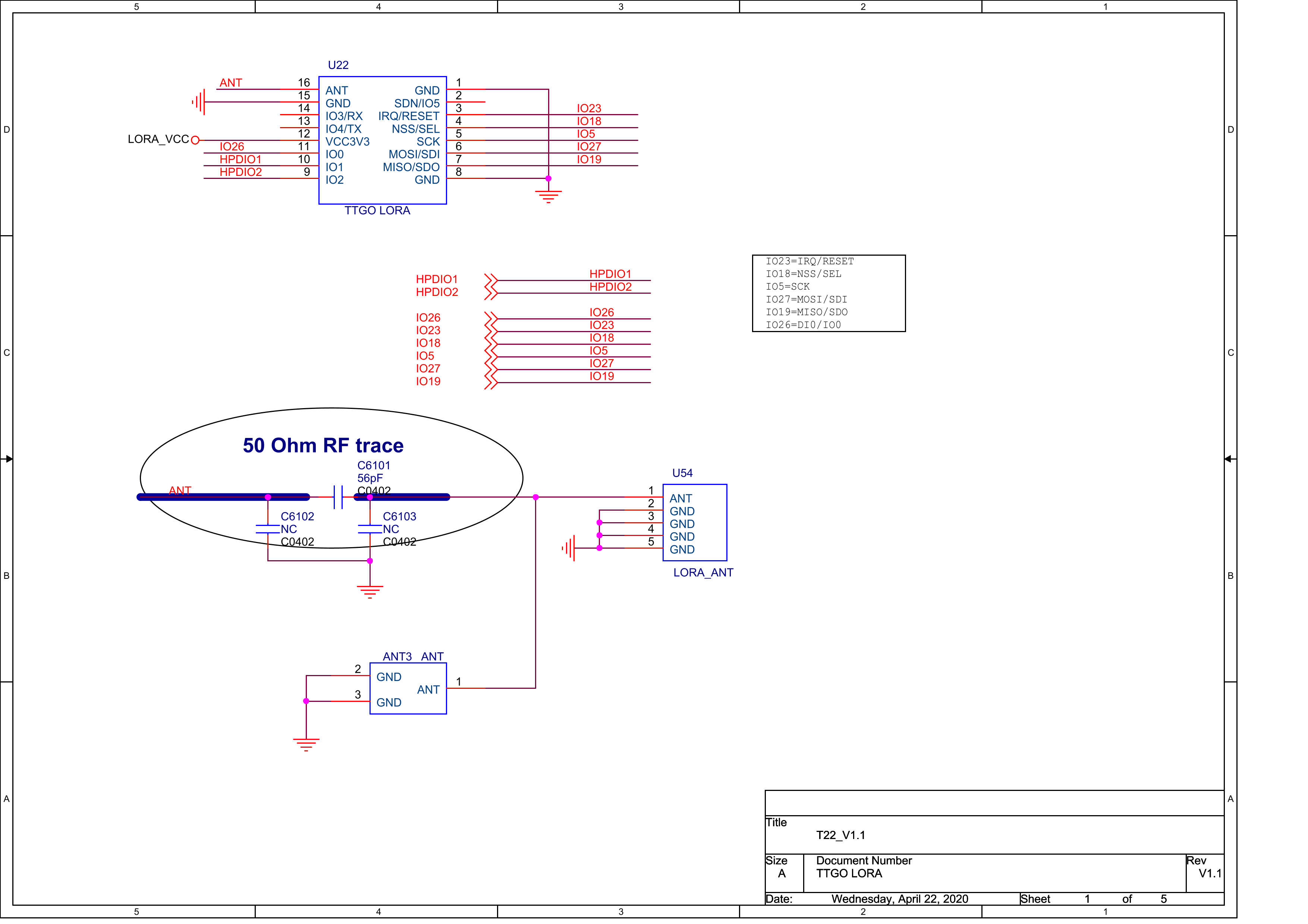This screenshot has height=924, width=1308.
Task: Click ground symbol below U22 right-side junction
Action: [548, 197]
